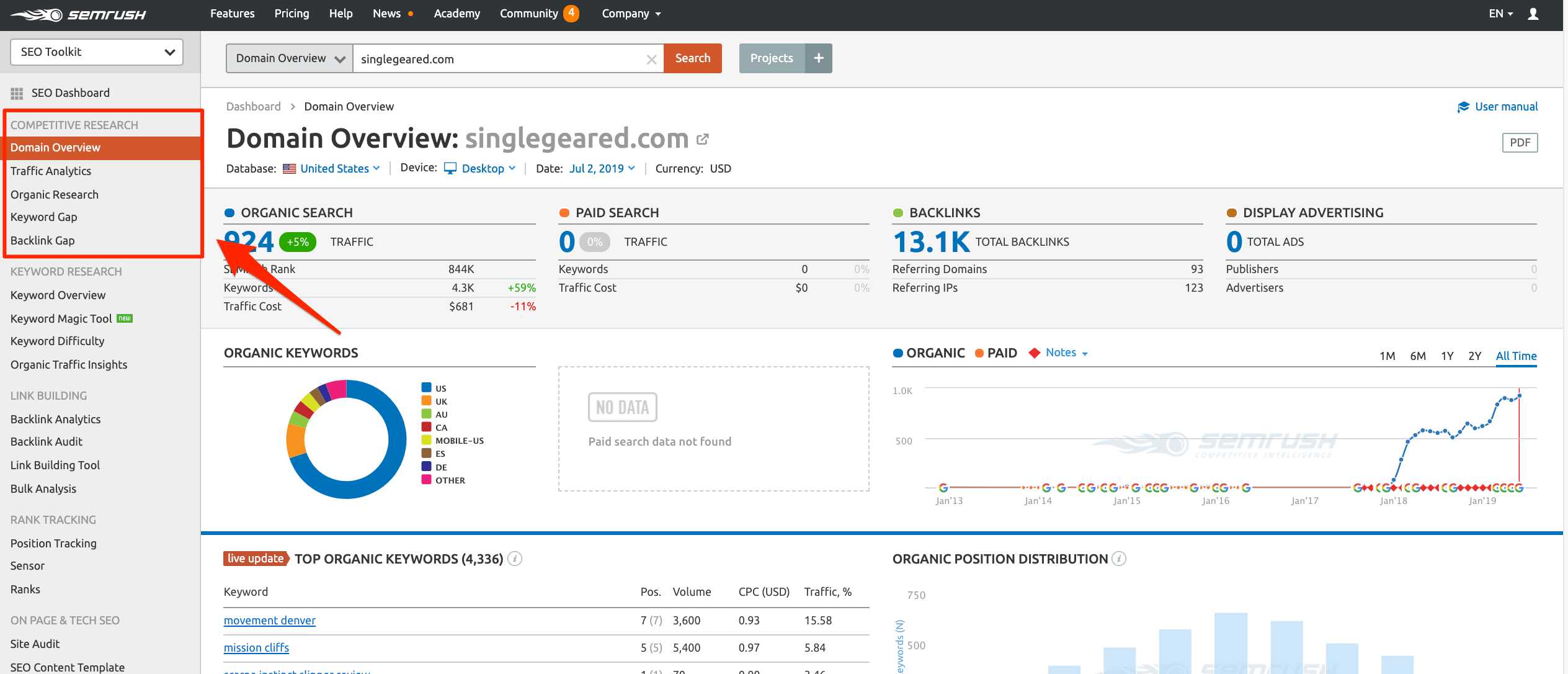This screenshot has width=1568, height=674.
Task: Open Site Audit in the sidebar
Action: pyautogui.click(x=35, y=644)
